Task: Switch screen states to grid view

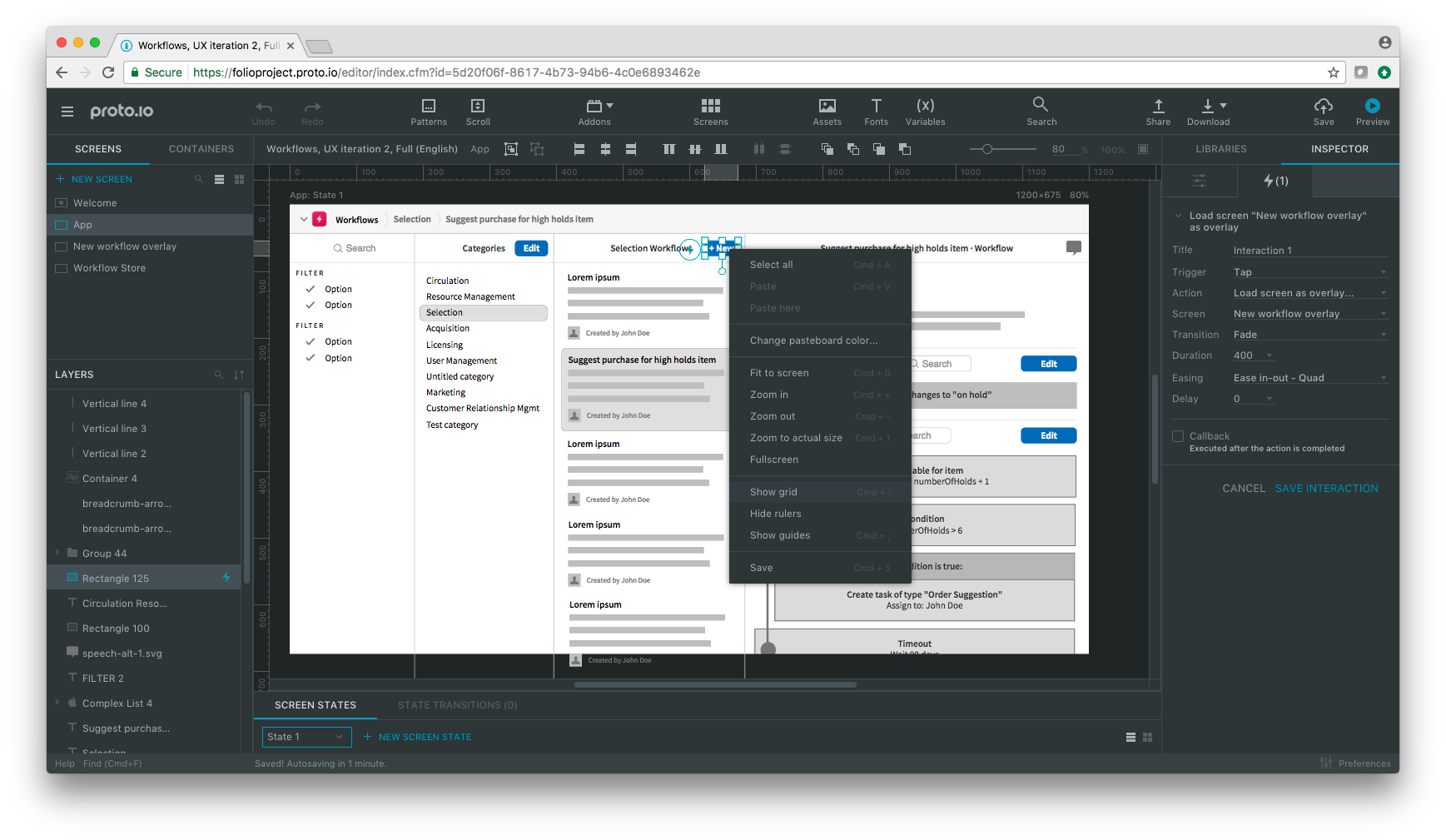Action: [1147, 737]
